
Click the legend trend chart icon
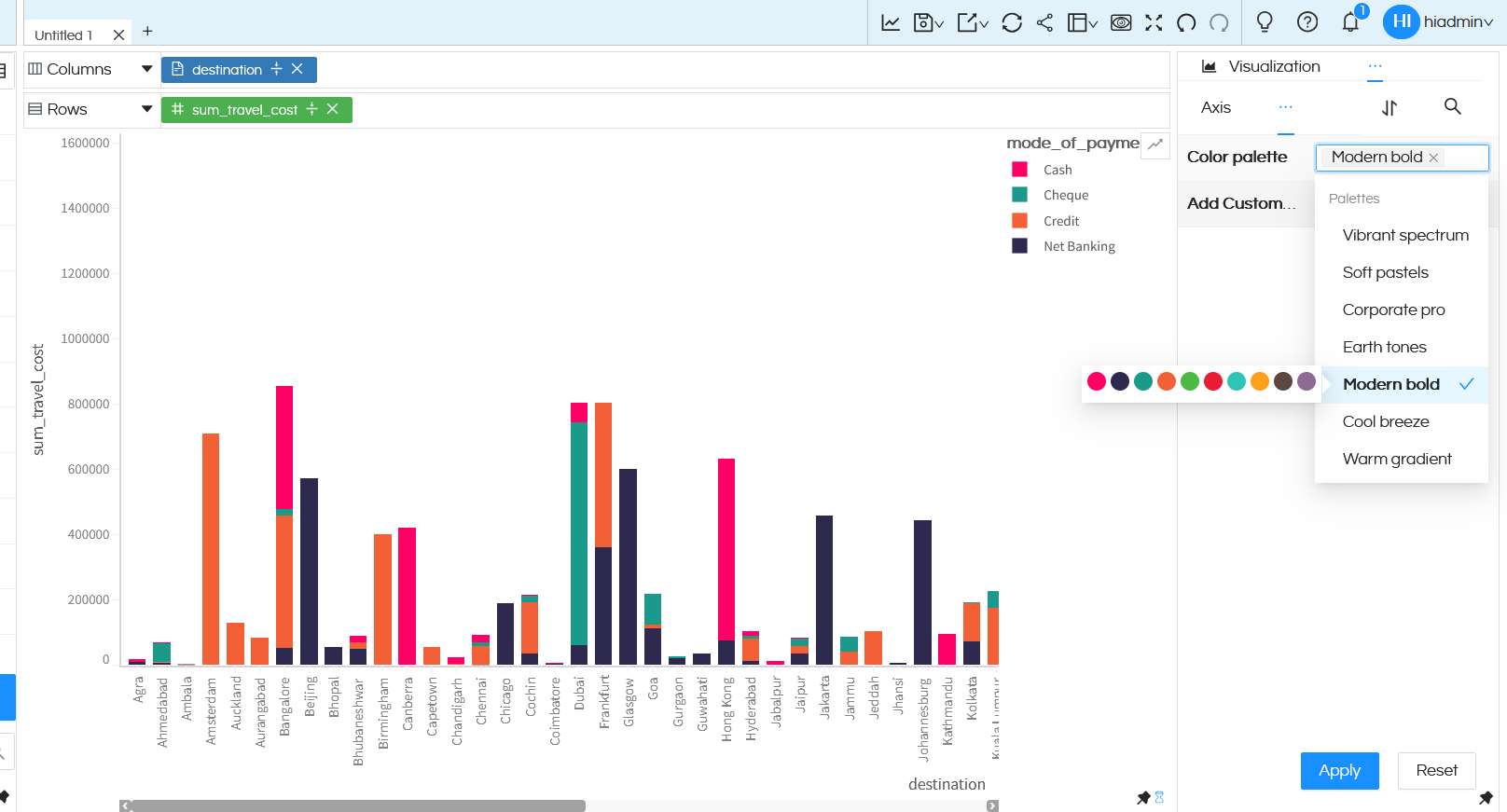[1155, 145]
